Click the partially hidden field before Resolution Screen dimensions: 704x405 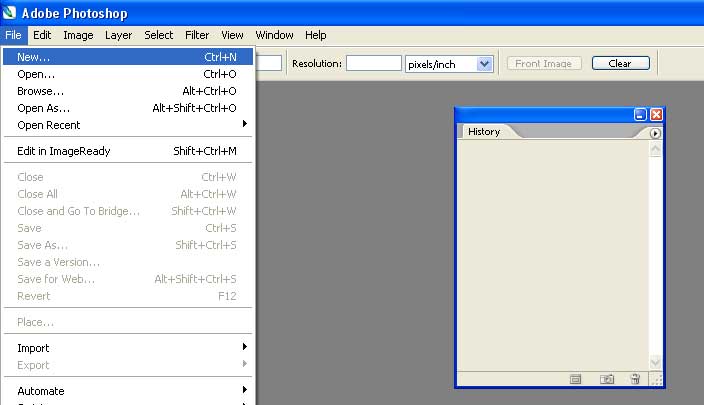click(269, 63)
